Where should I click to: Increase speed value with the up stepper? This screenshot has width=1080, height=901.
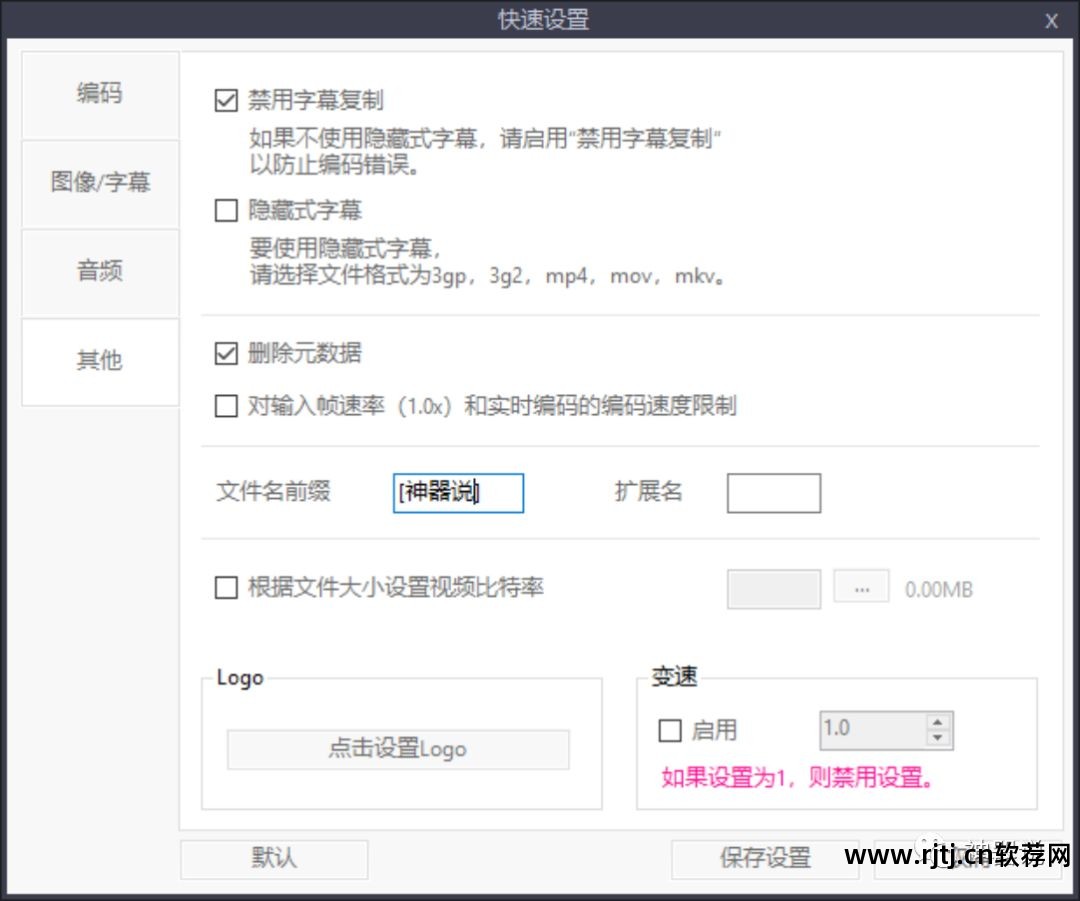938,723
